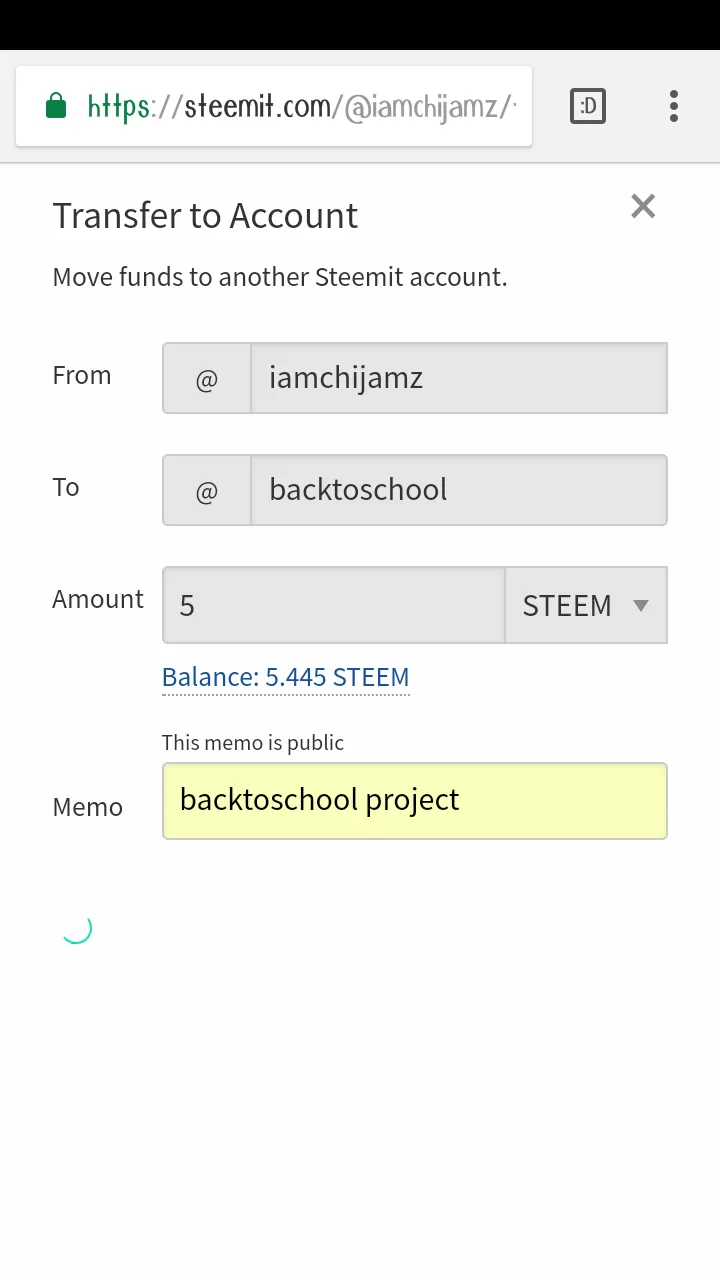Click the Transfer to Account heading

205,215
